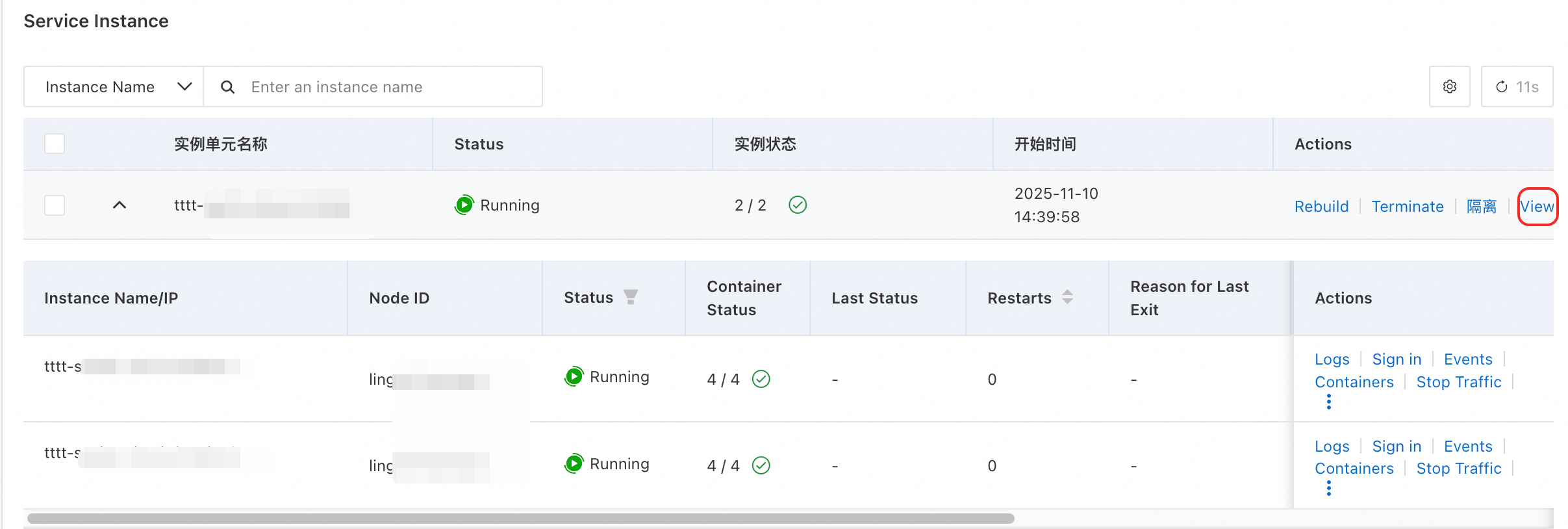Viewport: 1568px width, 529px height.
Task: Open Containers for the first instance
Action: (1354, 382)
